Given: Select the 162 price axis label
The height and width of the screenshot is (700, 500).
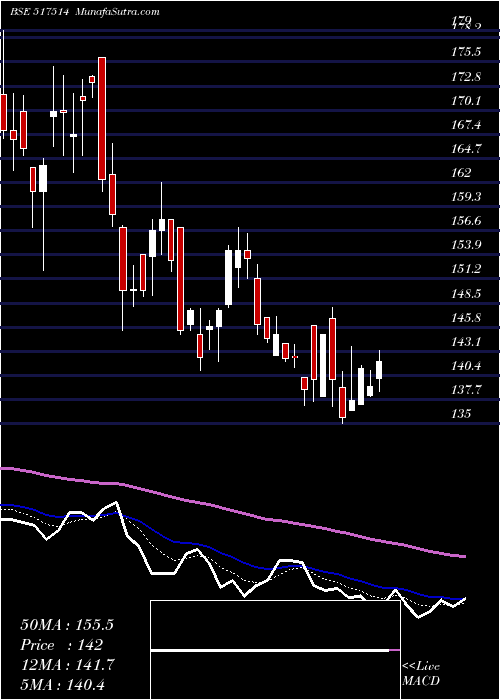Looking at the screenshot, I should pos(461,173).
